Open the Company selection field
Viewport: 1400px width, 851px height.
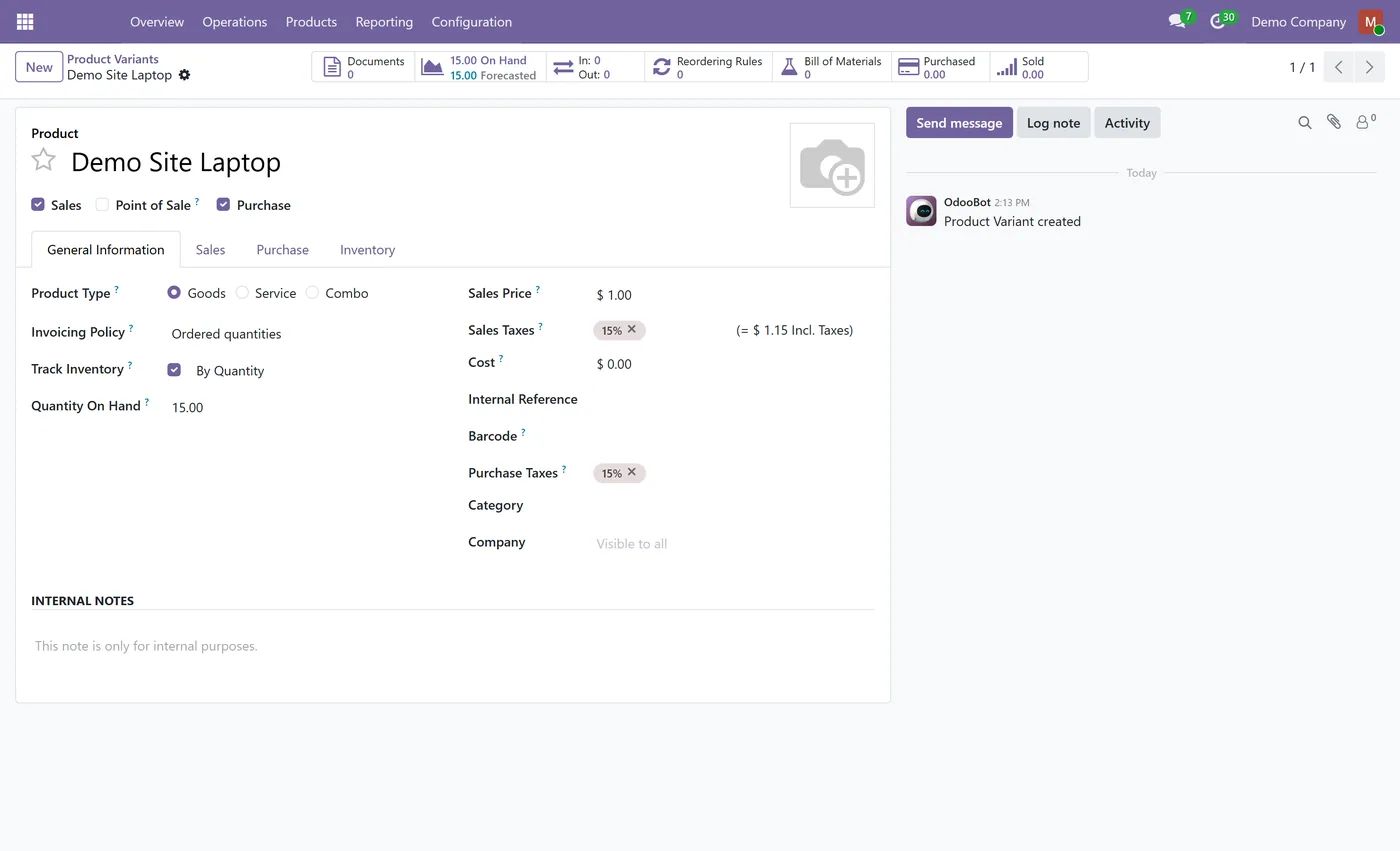click(733, 543)
